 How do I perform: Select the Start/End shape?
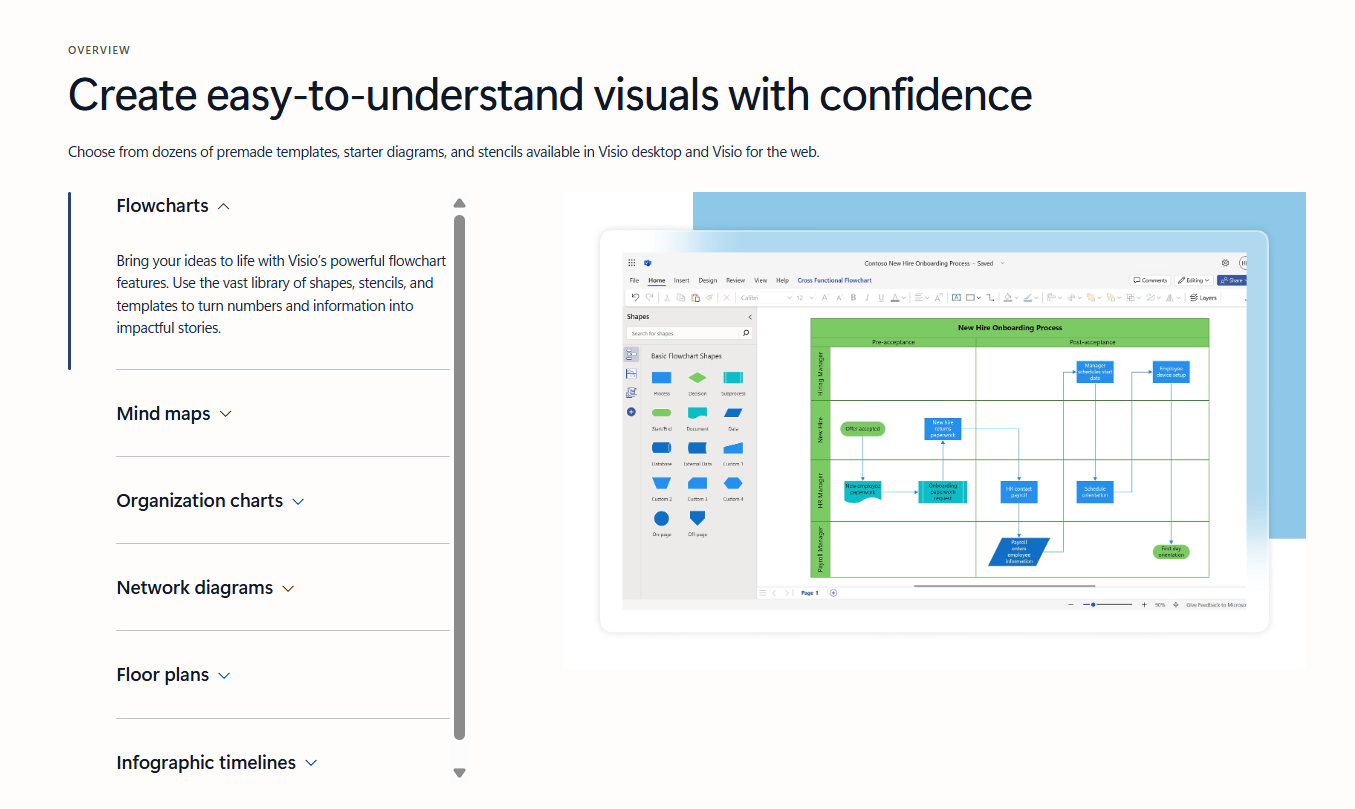point(661,413)
